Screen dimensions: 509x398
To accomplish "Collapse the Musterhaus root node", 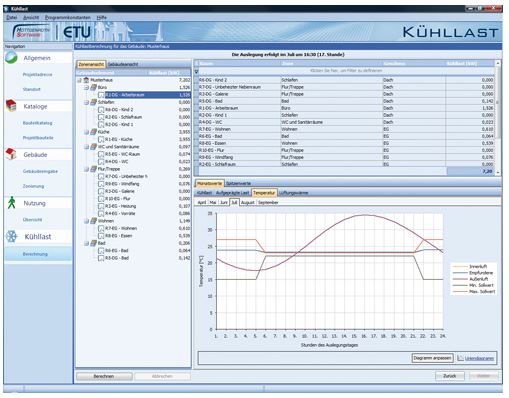I will click(x=79, y=80).
